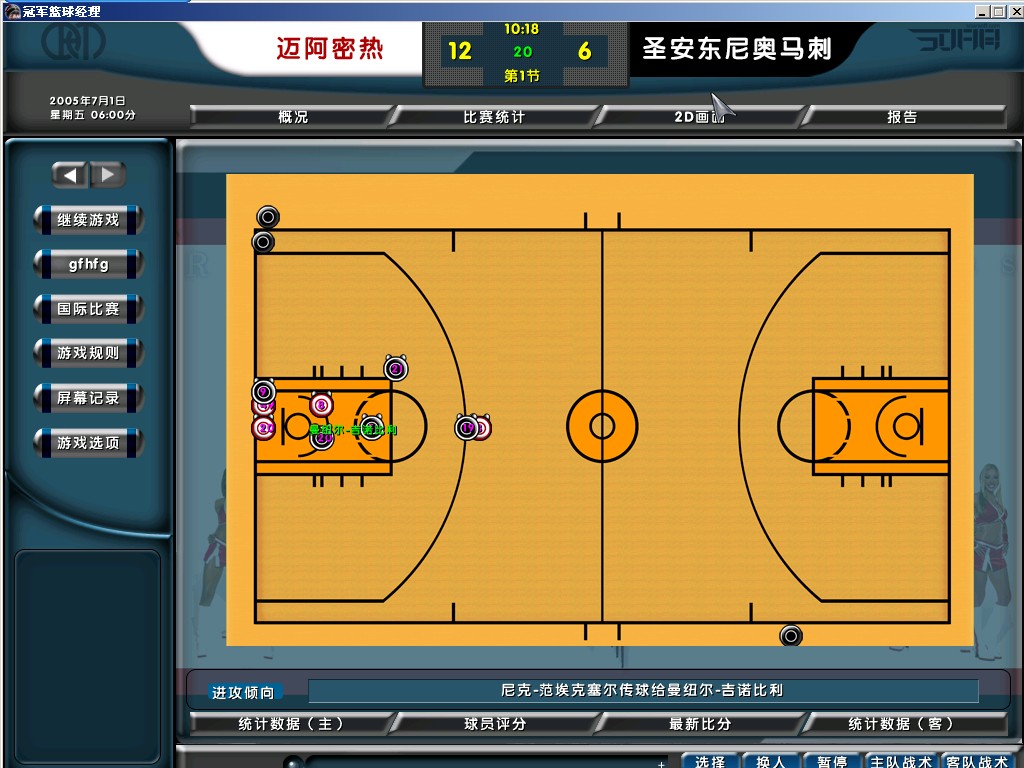Click the away score 6
The image size is (1024, 768).
click(584, 51)
